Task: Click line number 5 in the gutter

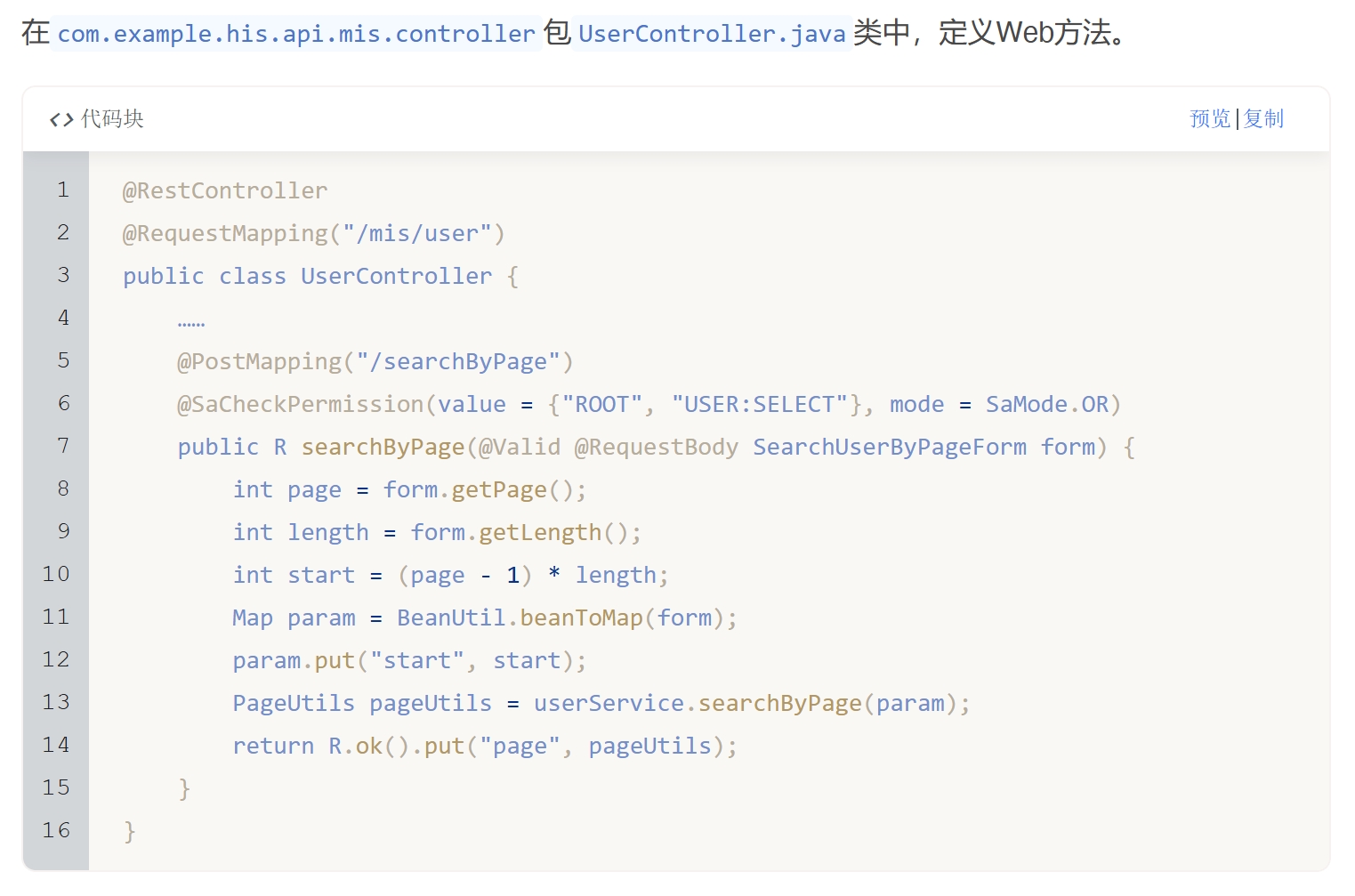Action: pos(63,360)
